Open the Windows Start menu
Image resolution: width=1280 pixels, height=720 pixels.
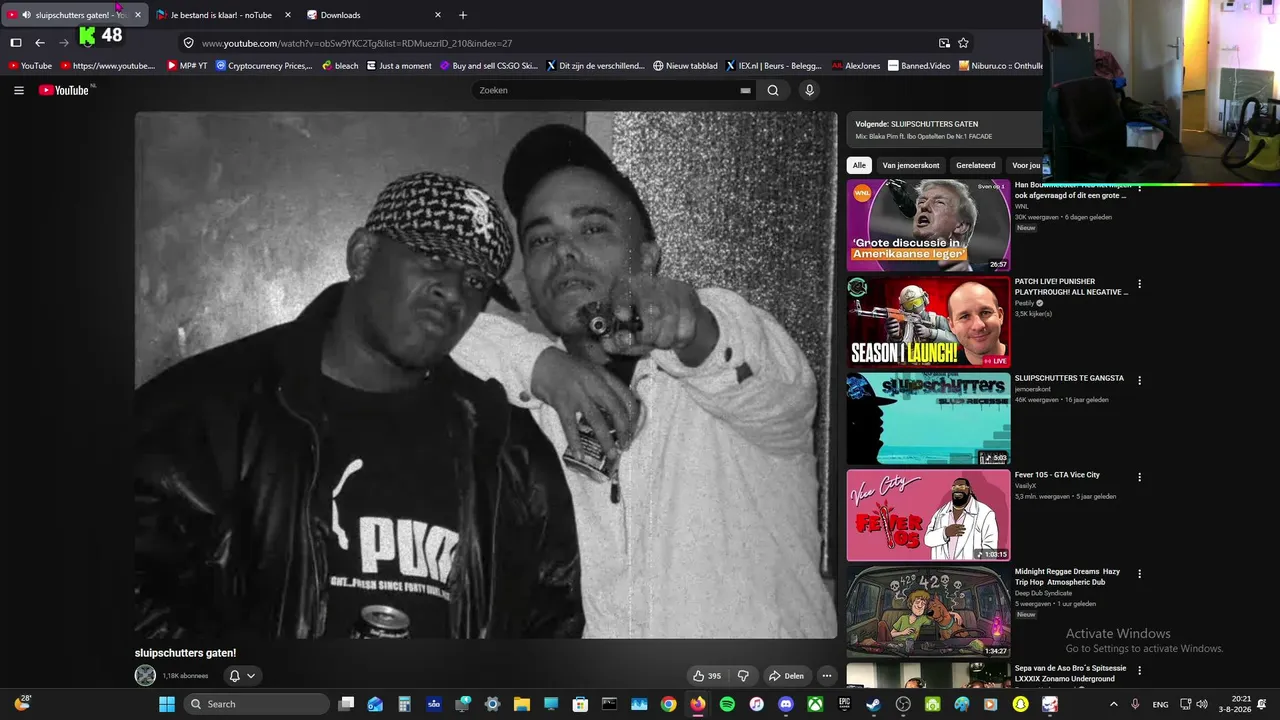tap(166, 704)
